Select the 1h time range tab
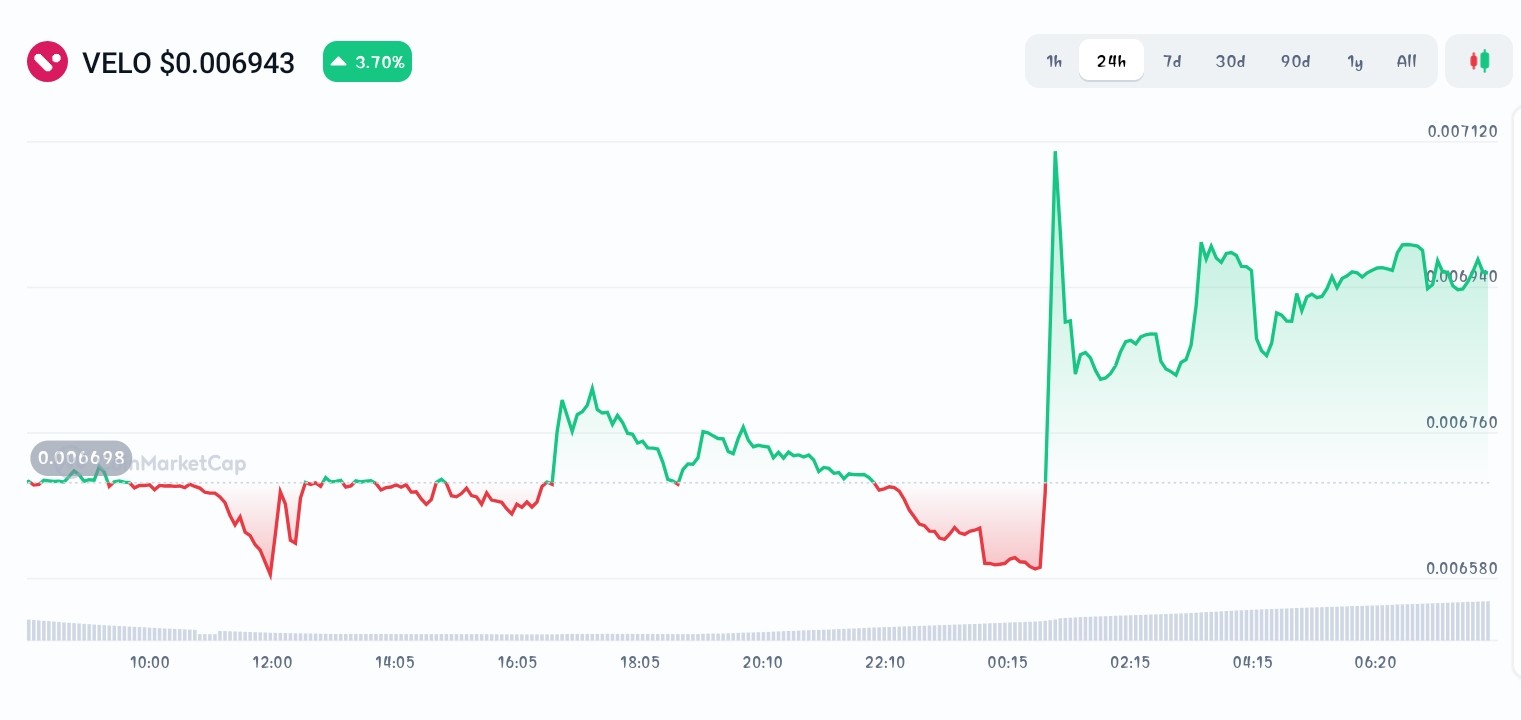The height and width of the screenshot is (720, 1521). 1054,61
